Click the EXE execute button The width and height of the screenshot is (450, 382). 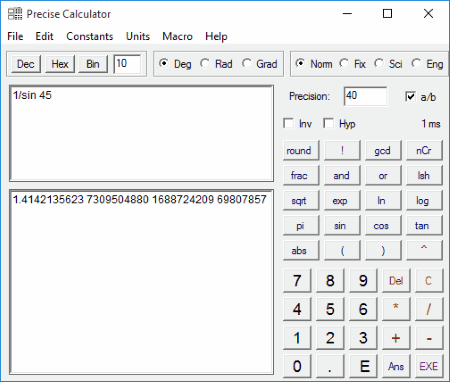pyautogui.click(x=429, y=366)
